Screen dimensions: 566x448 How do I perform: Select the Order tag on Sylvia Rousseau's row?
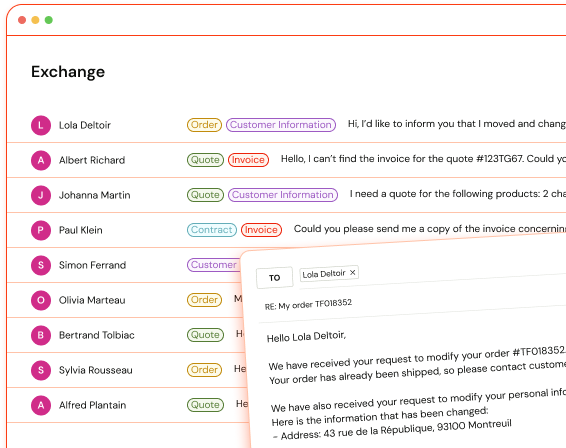click(204, 370)
